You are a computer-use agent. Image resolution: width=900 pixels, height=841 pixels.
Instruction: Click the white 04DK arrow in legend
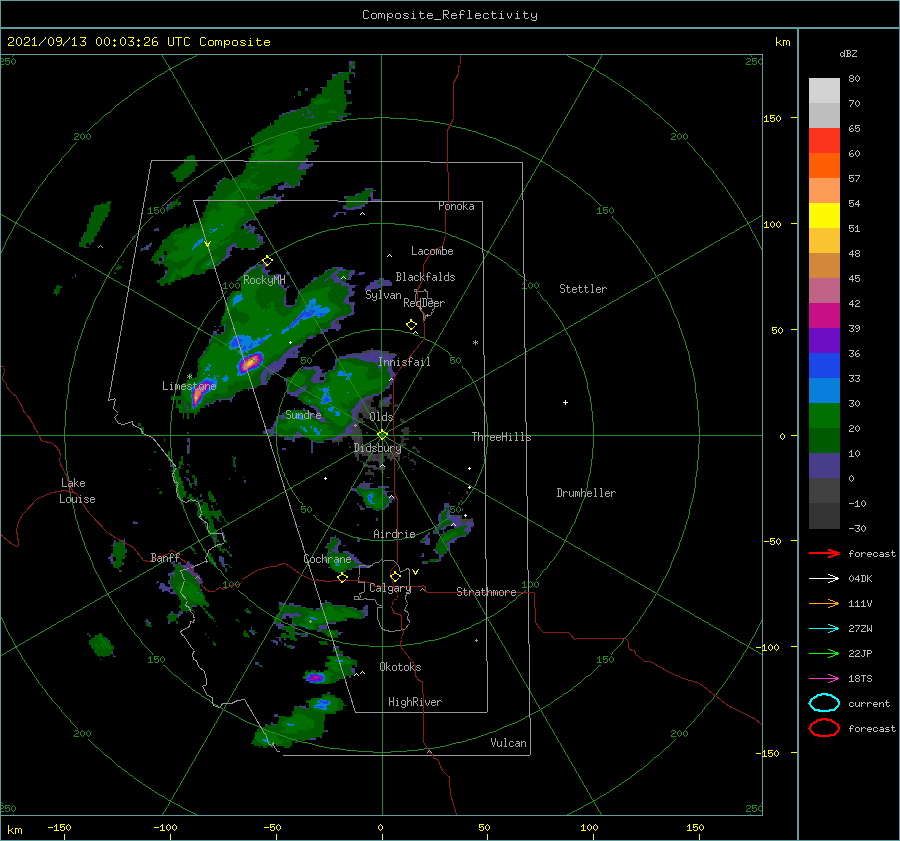click(x=824, y=578)
